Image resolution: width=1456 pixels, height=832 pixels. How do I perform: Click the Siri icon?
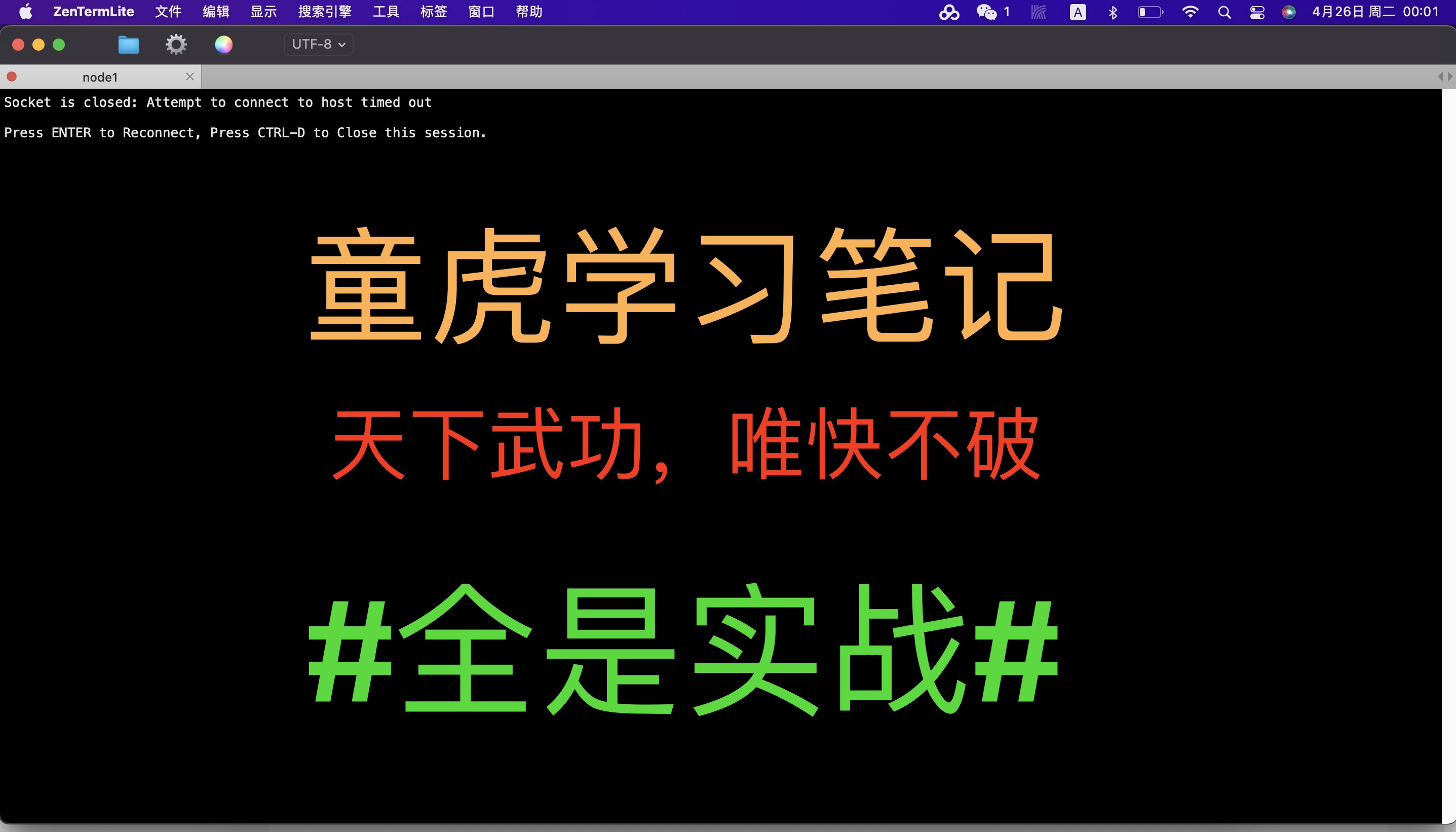coord(1289,12)
